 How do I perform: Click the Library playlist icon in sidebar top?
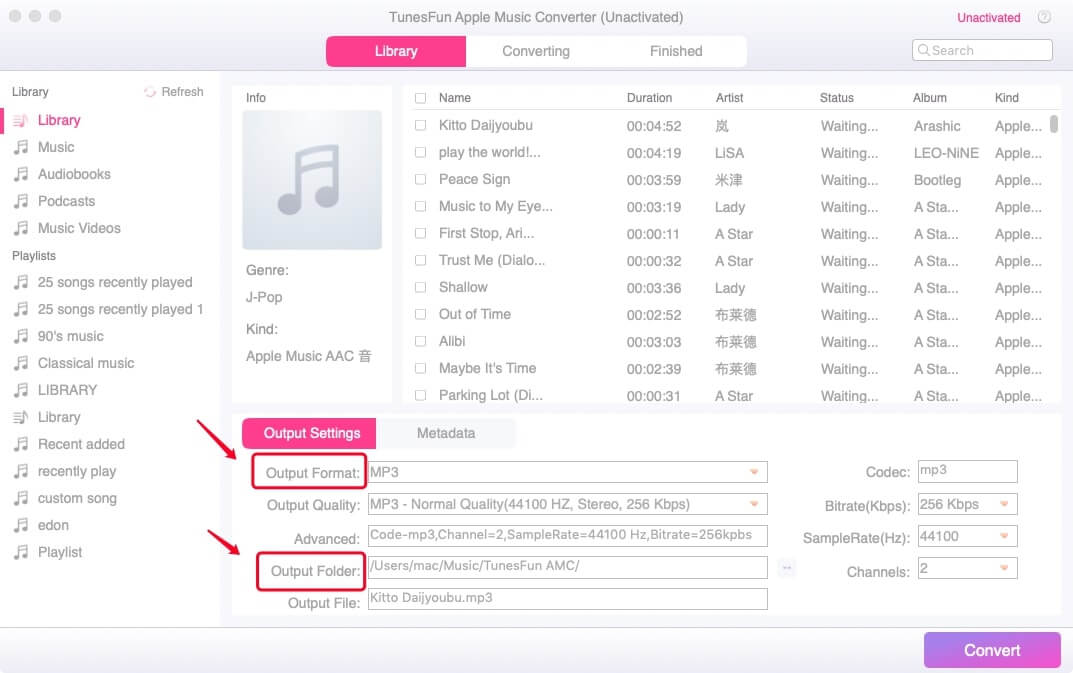(x=21, y=120)
